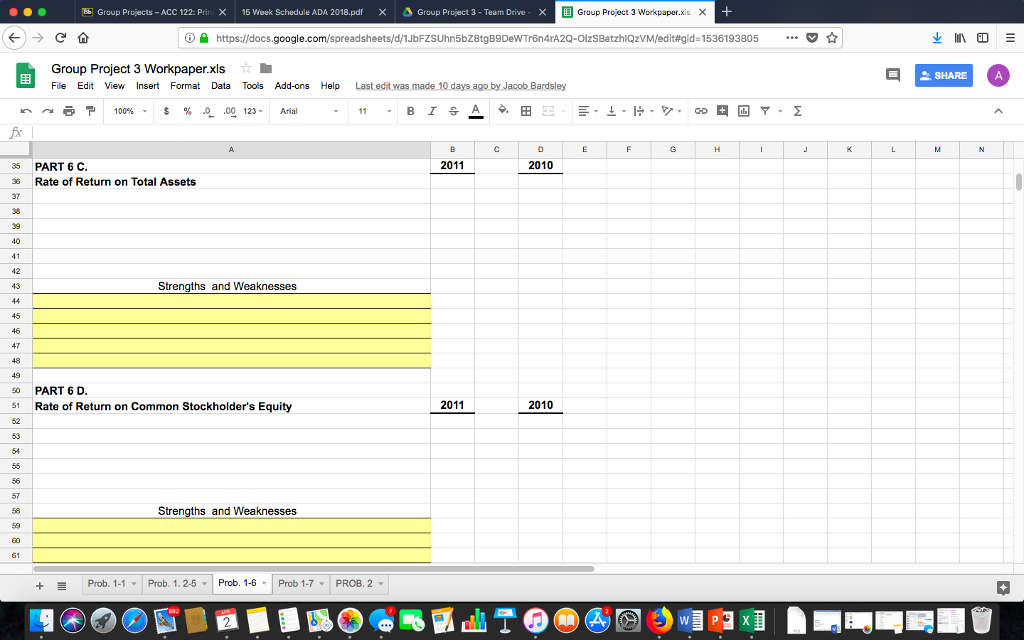
Task: Open the text color picker
Action: (x=476, y=111)
